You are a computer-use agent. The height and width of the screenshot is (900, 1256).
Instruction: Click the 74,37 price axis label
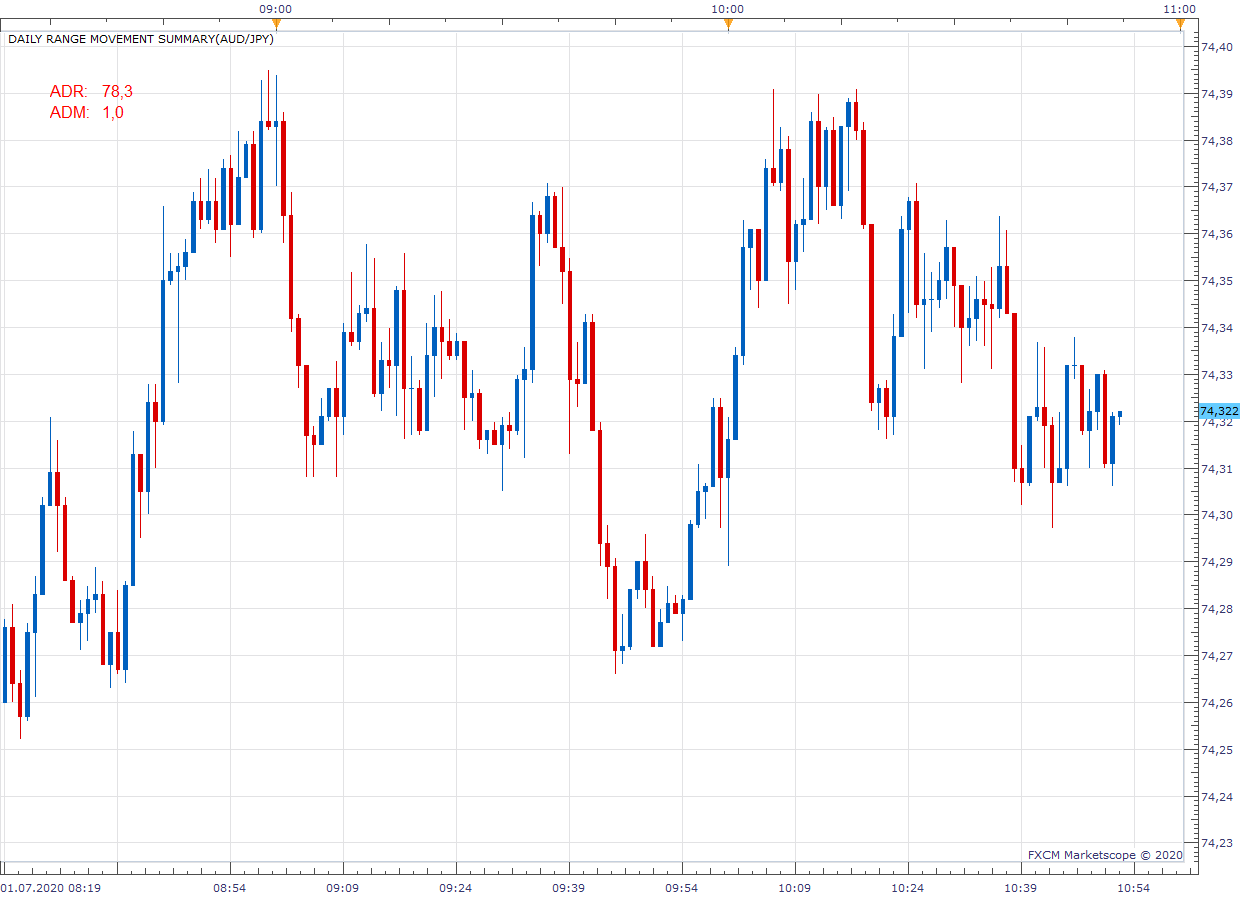[x=1216, y=187]
